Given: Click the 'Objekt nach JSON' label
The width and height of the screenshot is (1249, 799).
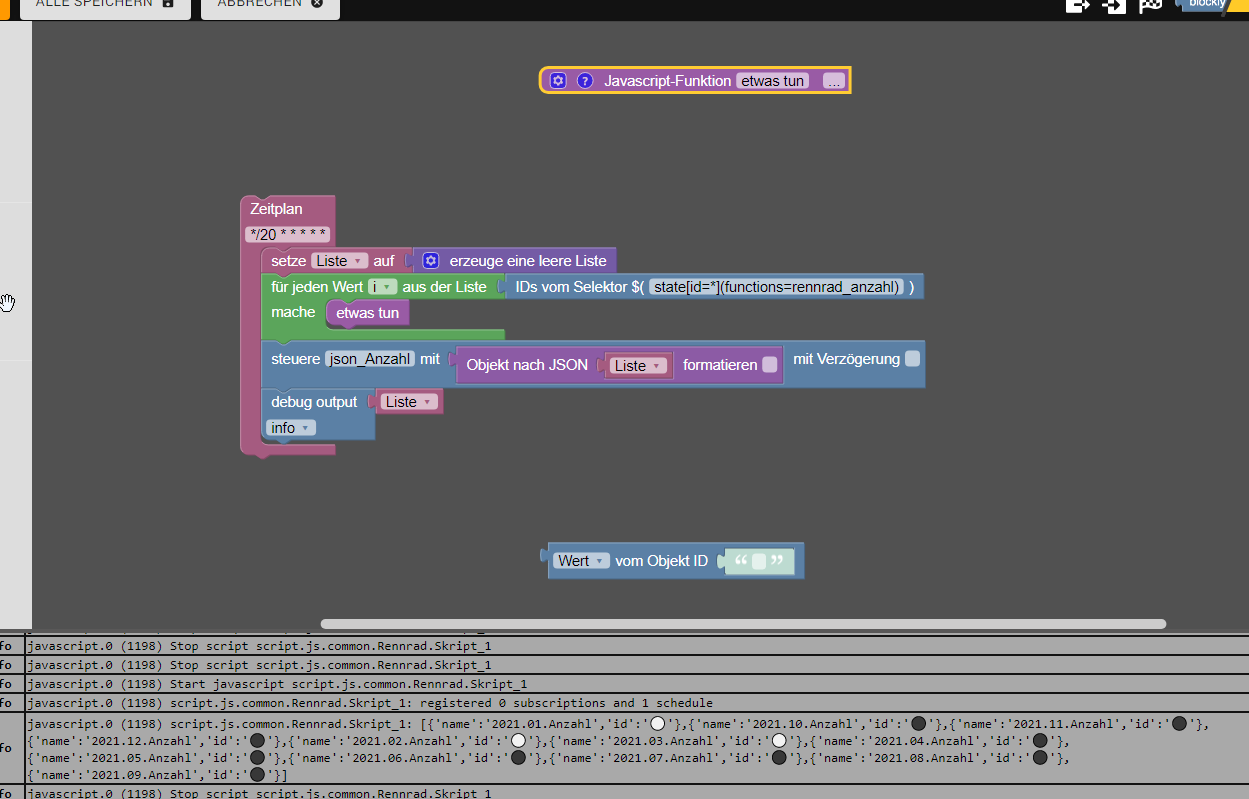Looking at the screenshot, I should point(527,365).
